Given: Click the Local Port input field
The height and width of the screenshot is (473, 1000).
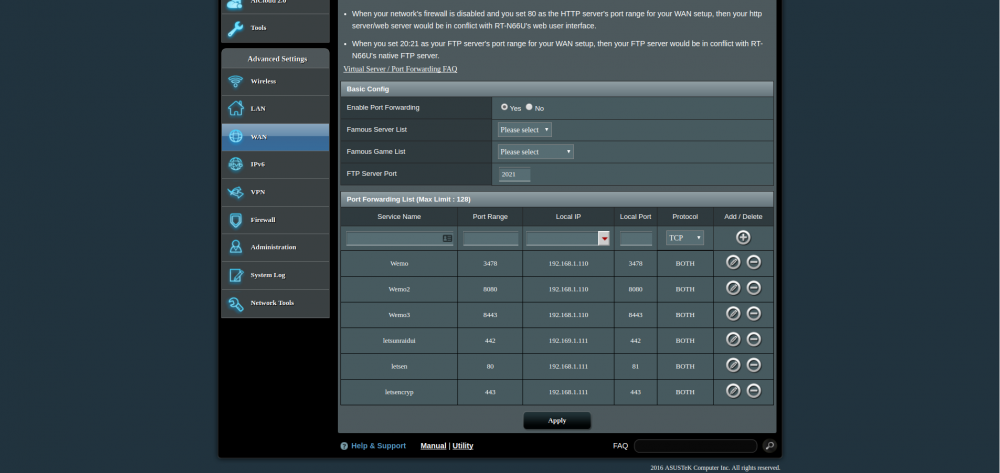Looking at the screenshot, I should (x=636, y=238).
